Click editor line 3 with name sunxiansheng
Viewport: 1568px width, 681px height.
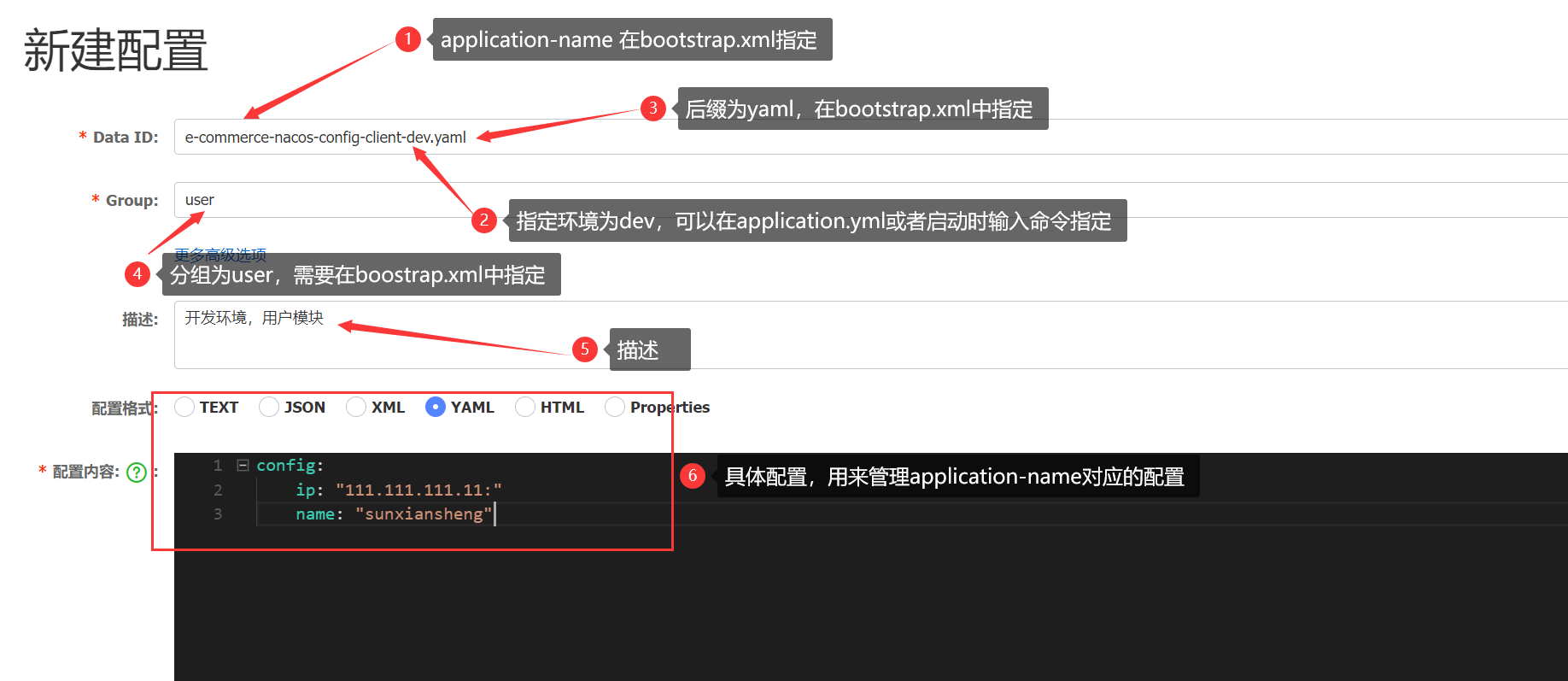click(x=394, y=514)
